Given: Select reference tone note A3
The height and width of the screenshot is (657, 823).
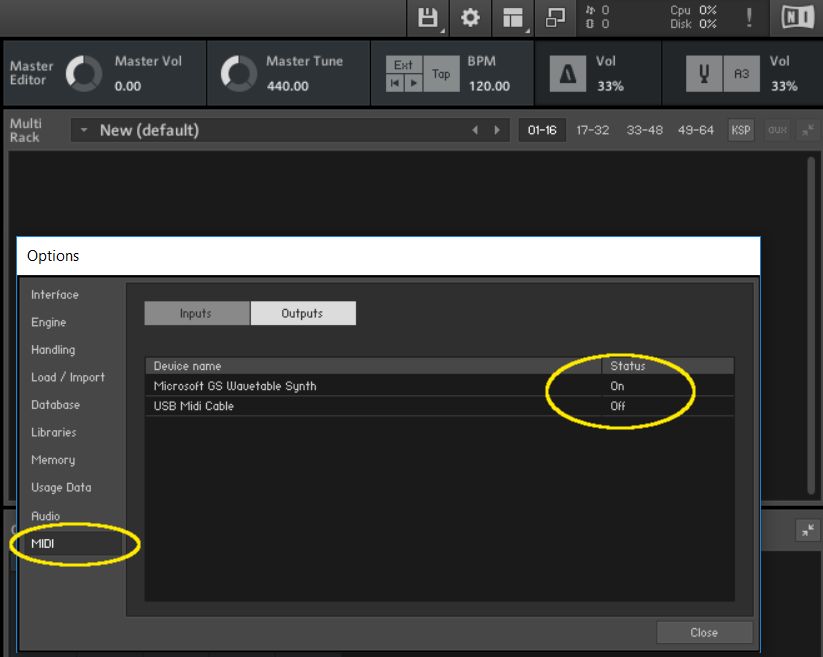Looking at the screenshot, I should pyautogui.click(x=741, y=74).
